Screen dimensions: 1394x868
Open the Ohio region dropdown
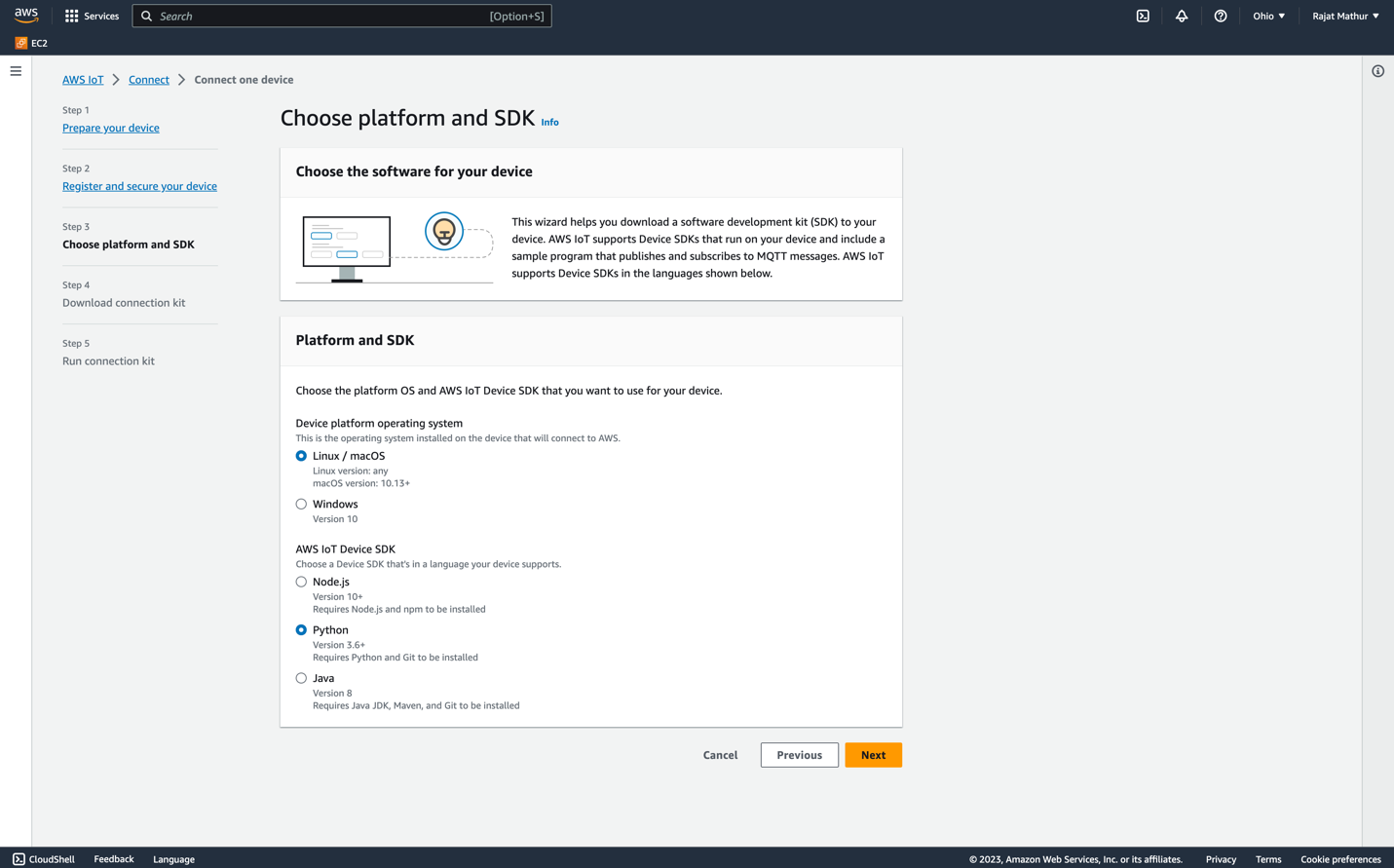(1268, 16)
